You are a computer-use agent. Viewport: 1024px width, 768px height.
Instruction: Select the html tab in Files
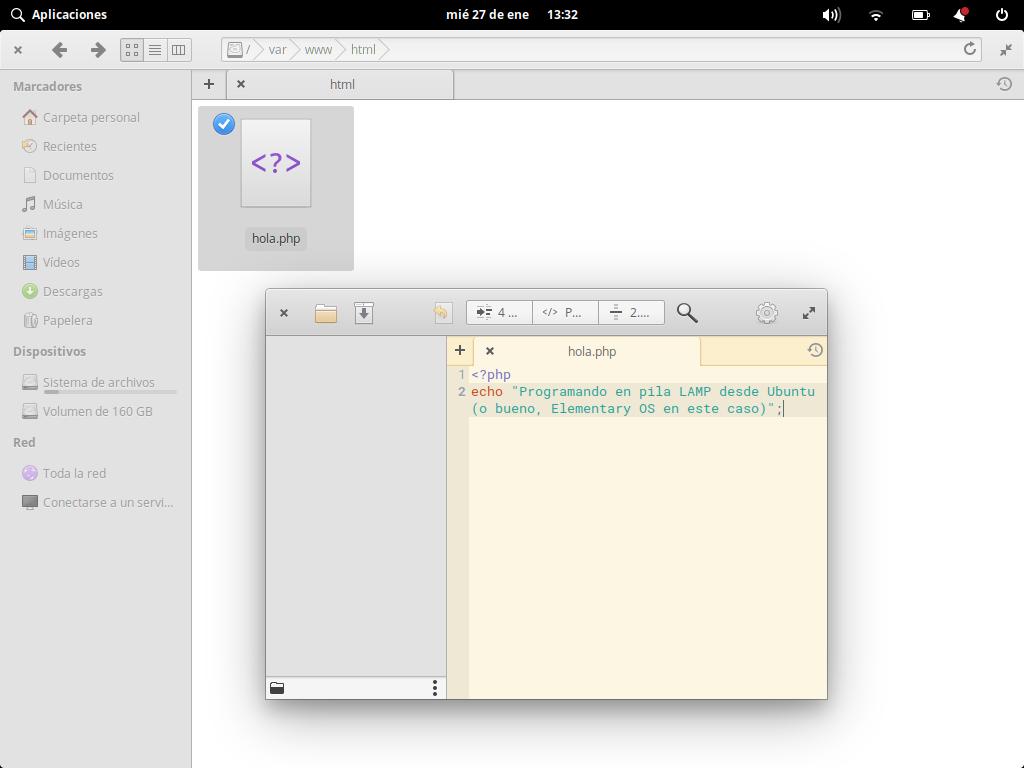pos(340,84)
